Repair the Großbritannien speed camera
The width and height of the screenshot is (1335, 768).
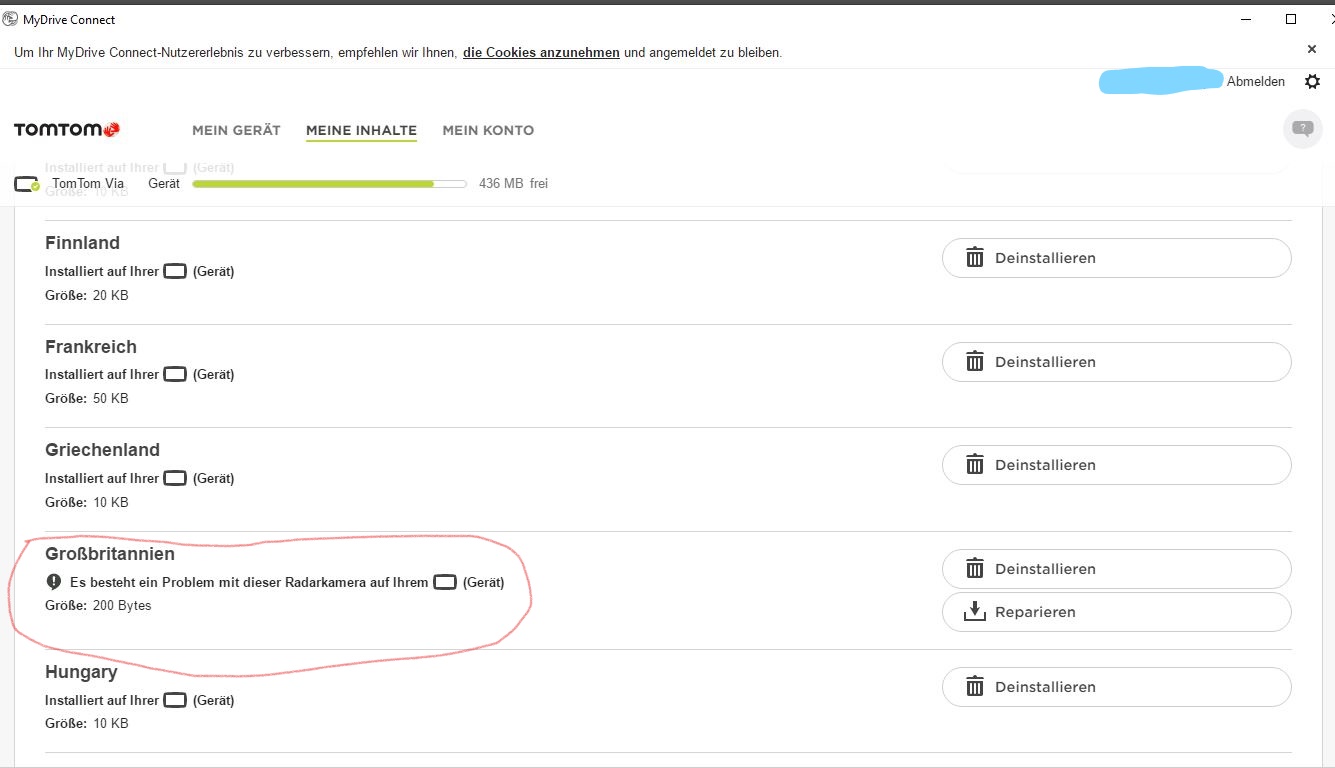click(1116, 612)
